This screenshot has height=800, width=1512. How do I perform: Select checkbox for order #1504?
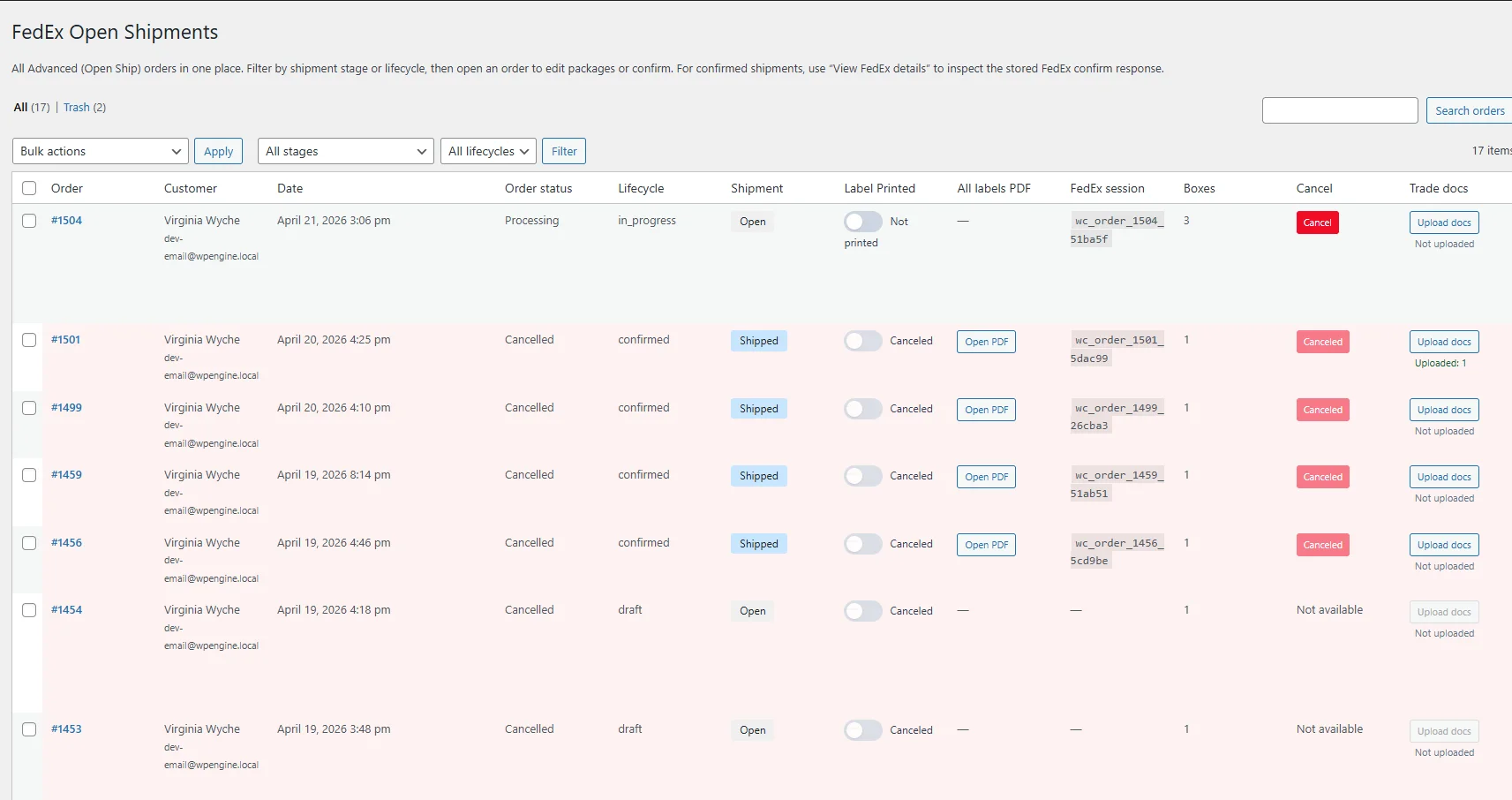click(x=29, y=221)
